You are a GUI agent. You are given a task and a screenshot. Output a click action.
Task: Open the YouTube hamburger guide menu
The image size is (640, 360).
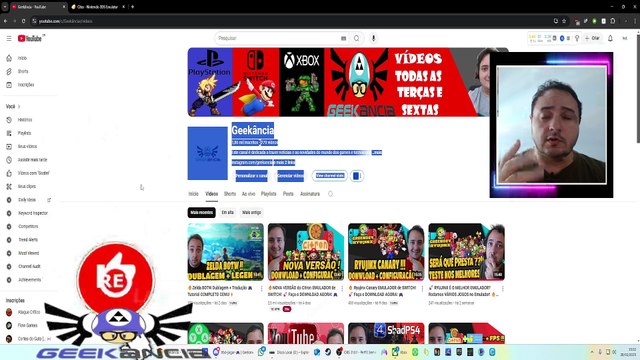pos(9,38)
